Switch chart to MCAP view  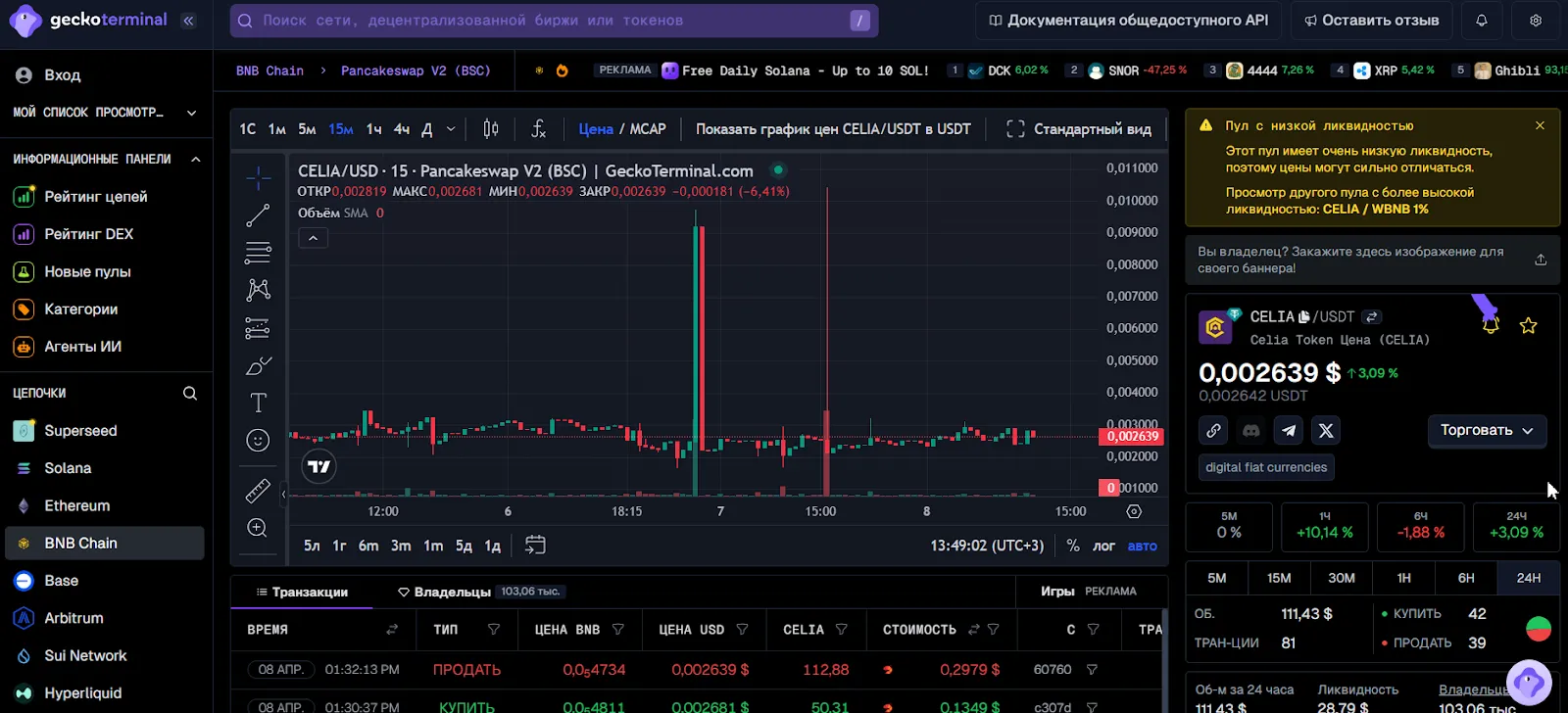tap(648, 128)
